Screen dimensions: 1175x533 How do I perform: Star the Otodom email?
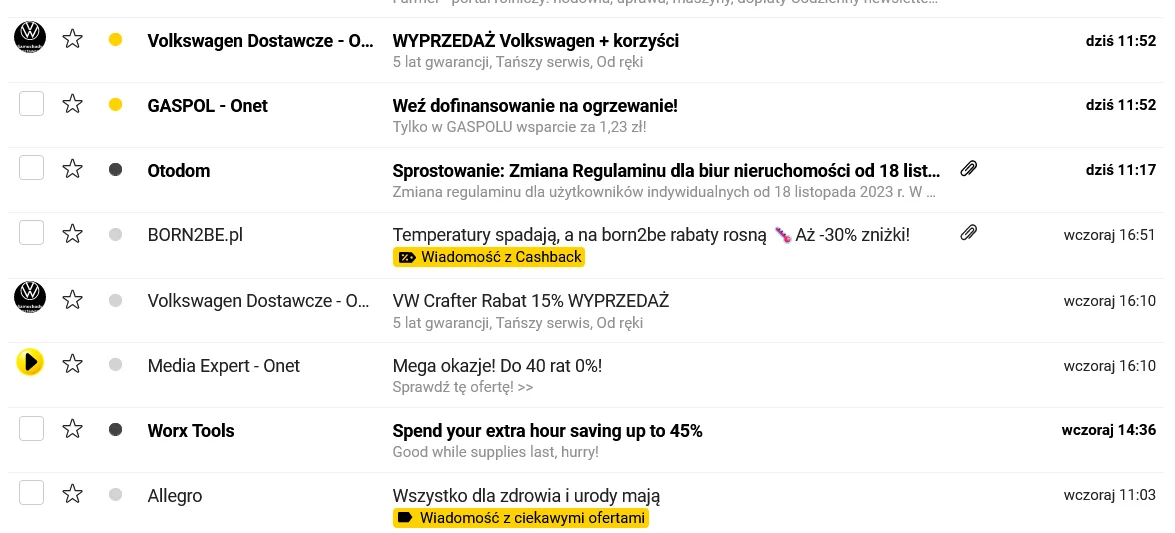coord(72,169)
